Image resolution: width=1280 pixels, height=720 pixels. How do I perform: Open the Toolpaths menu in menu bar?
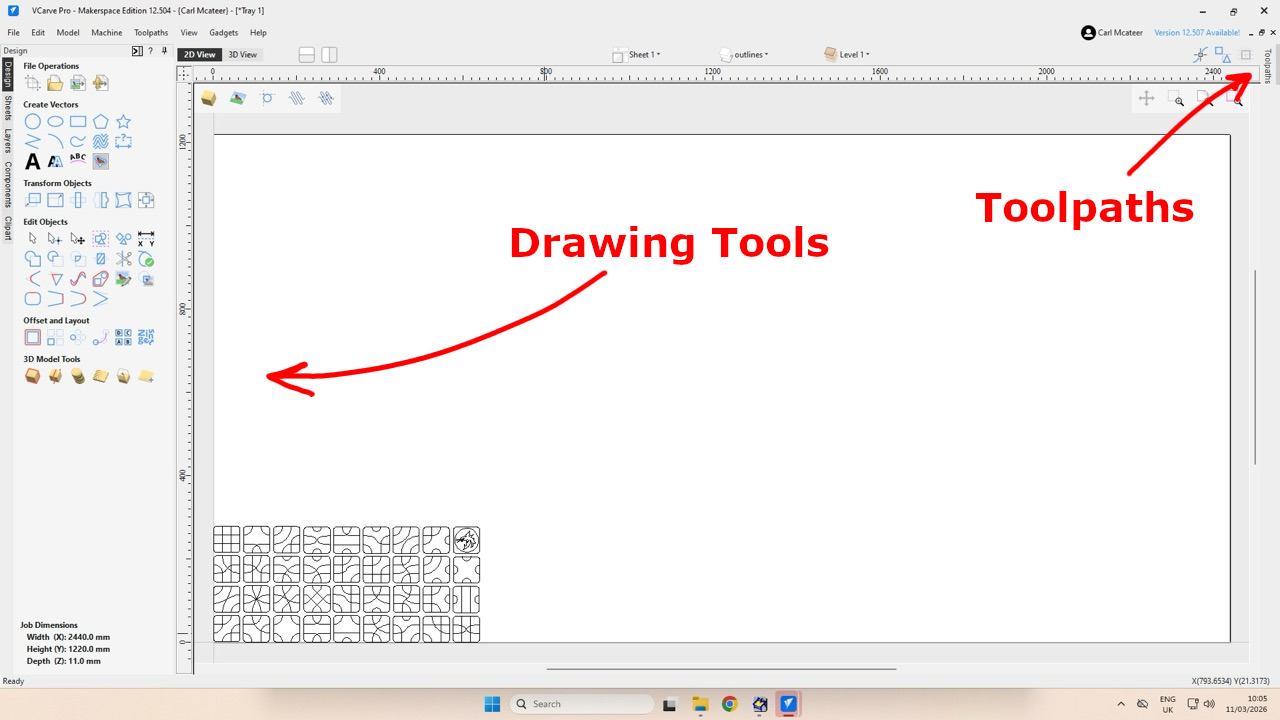pos(151,33)
